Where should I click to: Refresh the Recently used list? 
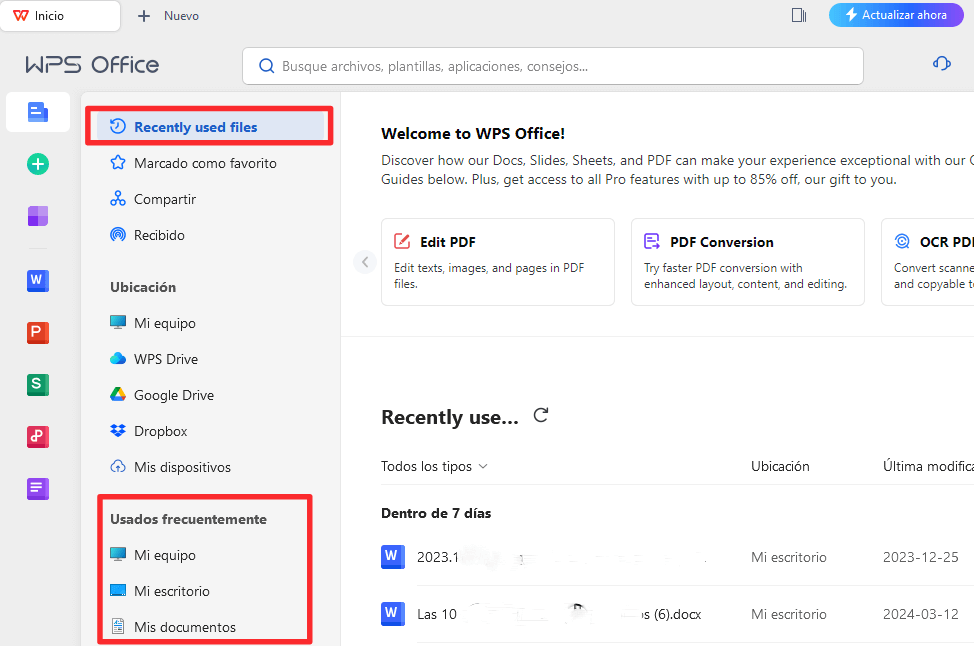coord(541,416)
